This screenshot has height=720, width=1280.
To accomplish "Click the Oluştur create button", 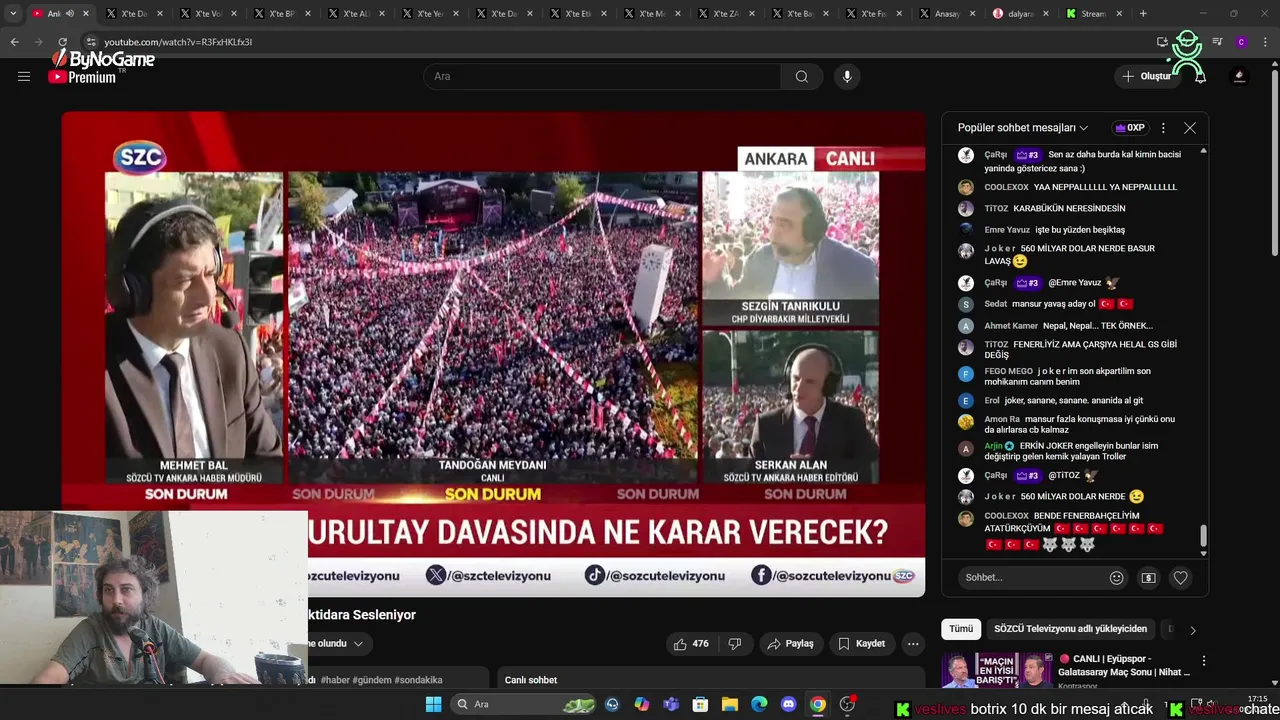I will coord(1146,76).
